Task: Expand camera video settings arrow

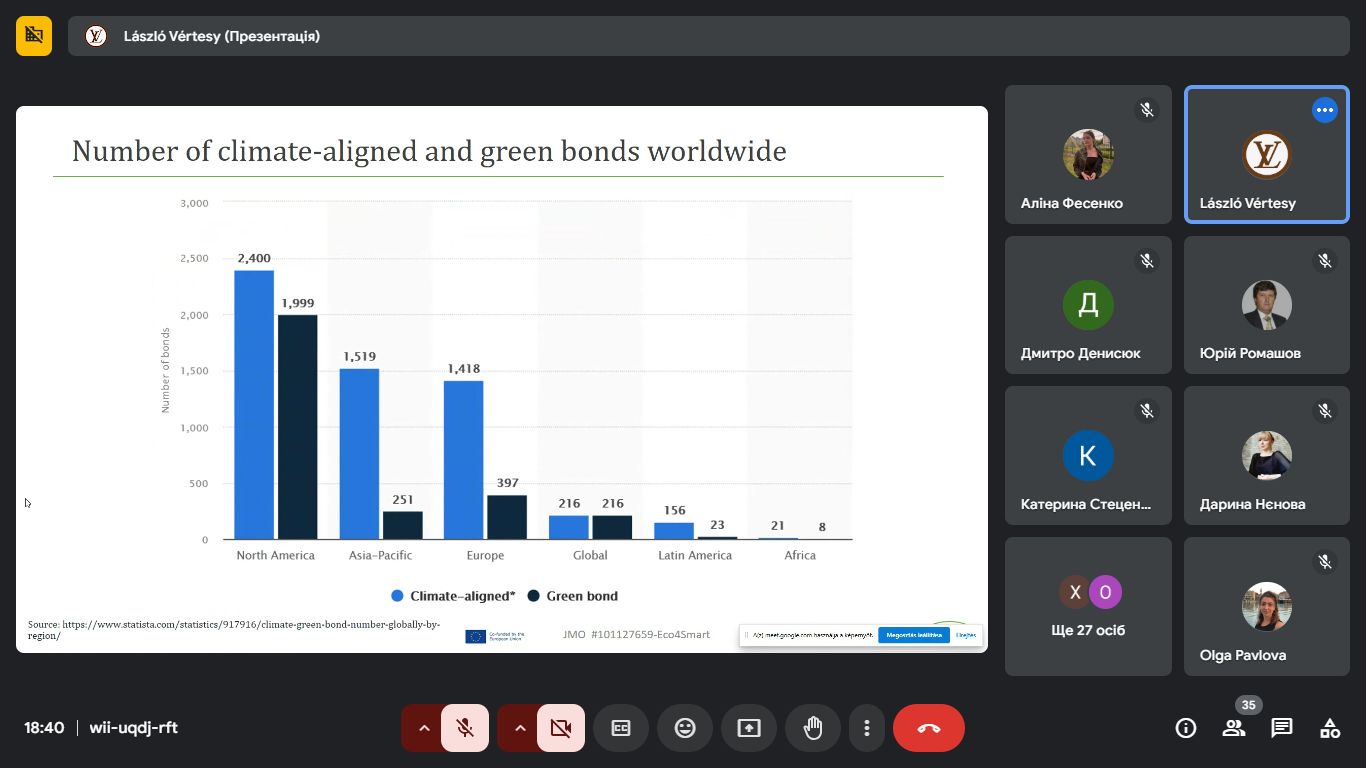Action: [520, 728]
